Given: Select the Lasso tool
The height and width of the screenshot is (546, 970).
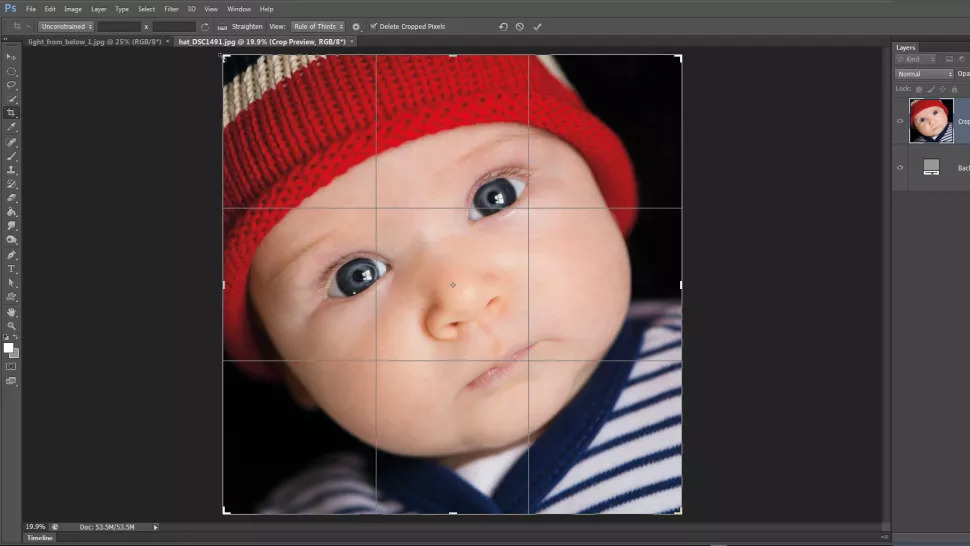Looking at the screenshot, I should [11, 85].
